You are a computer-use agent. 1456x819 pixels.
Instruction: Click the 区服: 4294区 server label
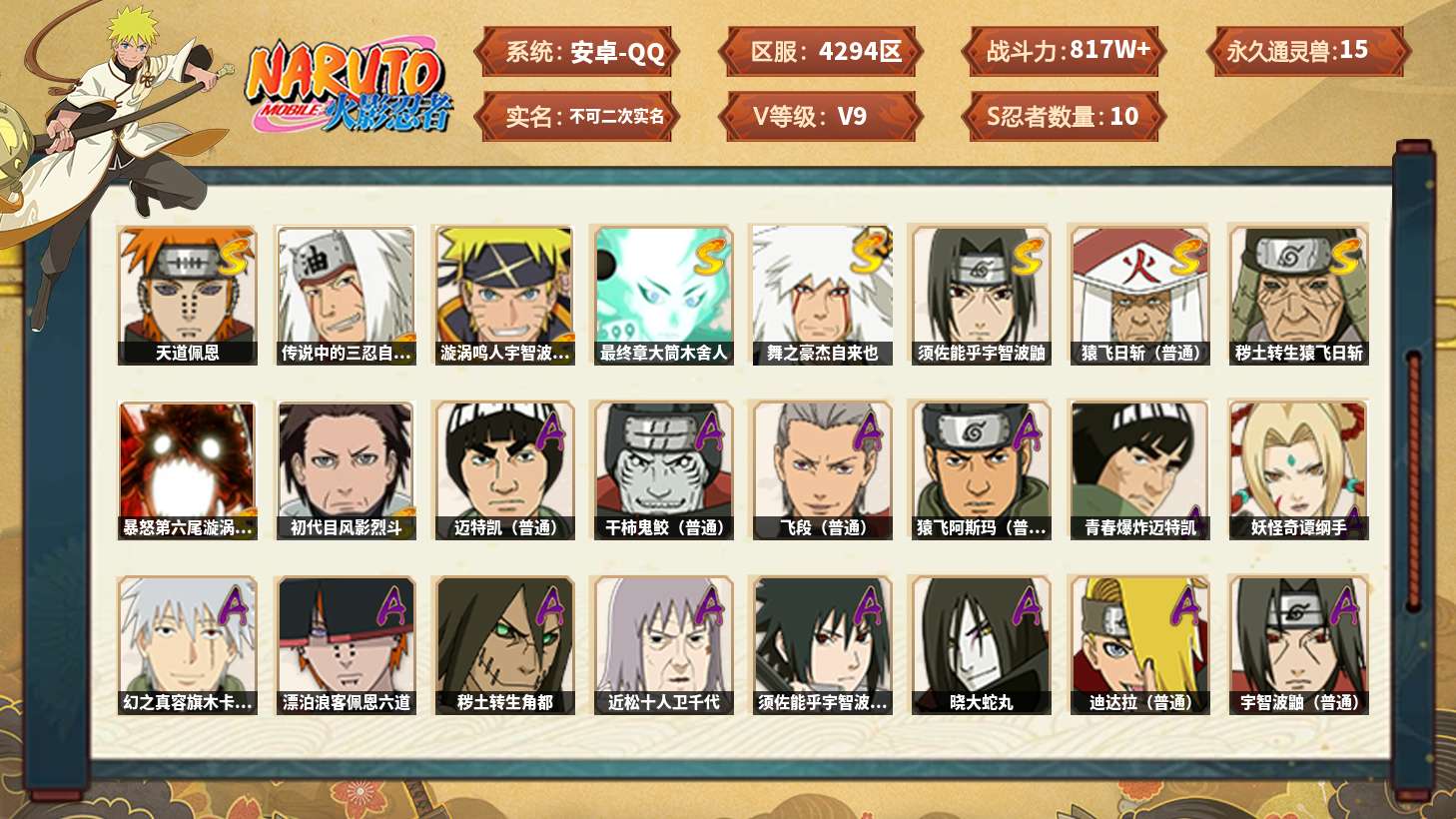point(821,52)
